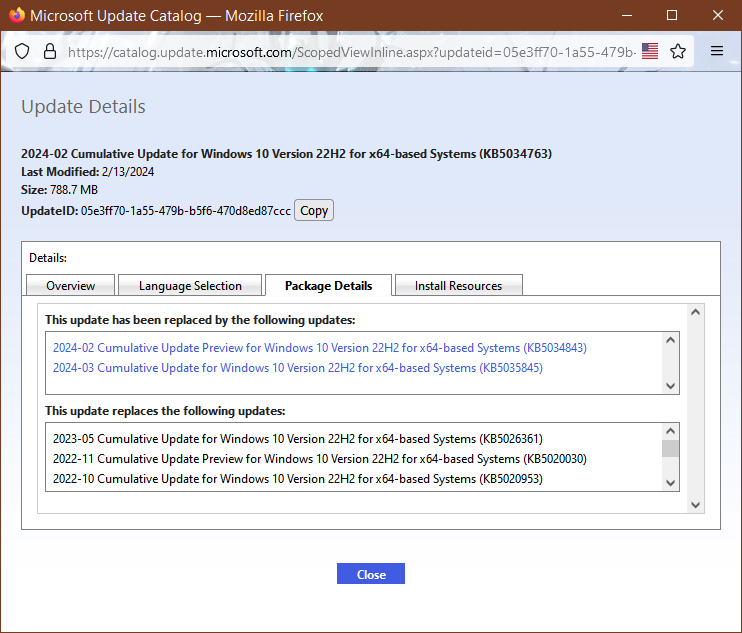Image resolution: width=742 pixels, height=633 pixels.
Task: Click the UpdateID value 05e3ff70-1a55-479b-b5f6-470d8ed87ccc
Action: (x=186, y=211)
